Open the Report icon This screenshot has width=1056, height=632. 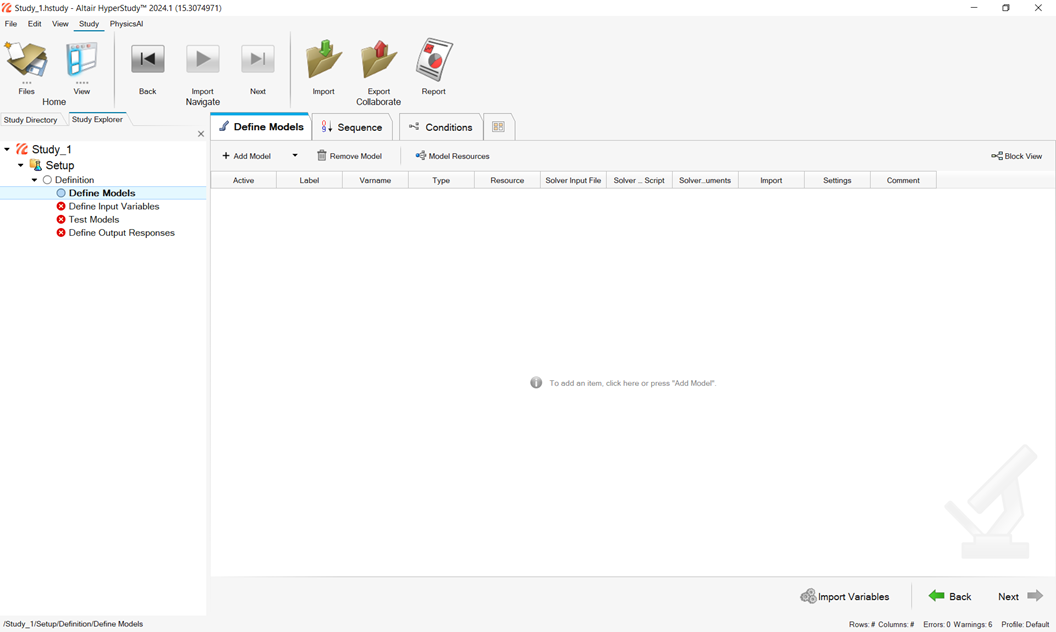click(434, 59)
